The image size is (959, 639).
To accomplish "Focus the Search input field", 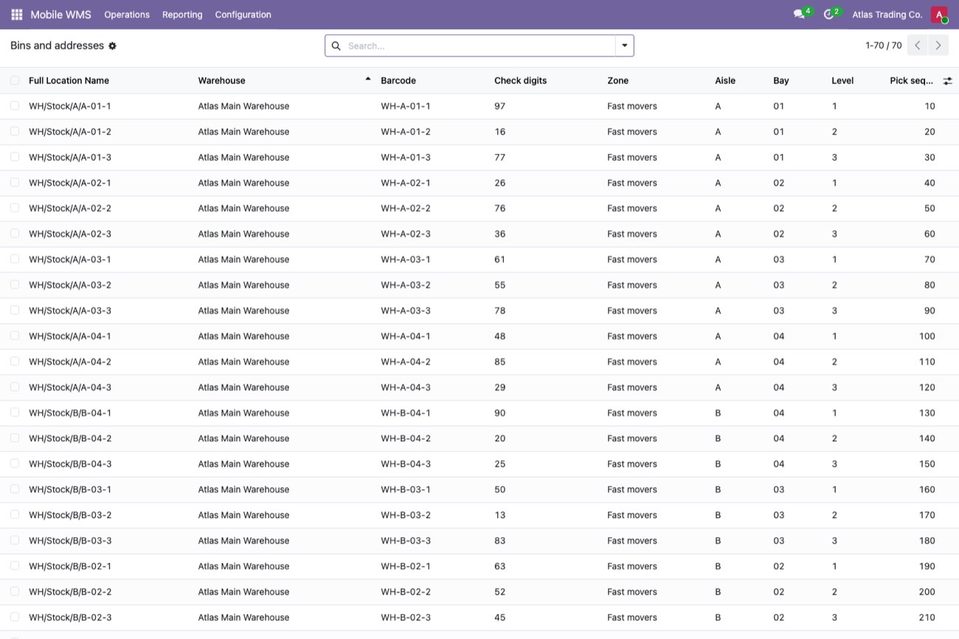I will point(480,46).
